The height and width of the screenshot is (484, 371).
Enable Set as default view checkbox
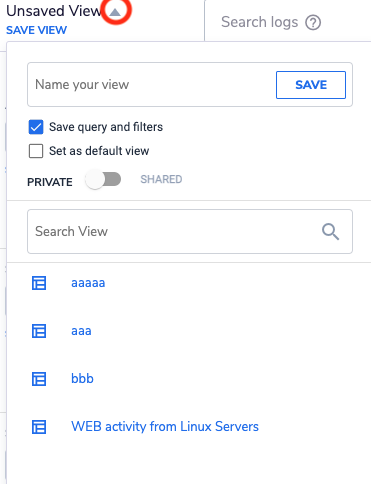36,151
